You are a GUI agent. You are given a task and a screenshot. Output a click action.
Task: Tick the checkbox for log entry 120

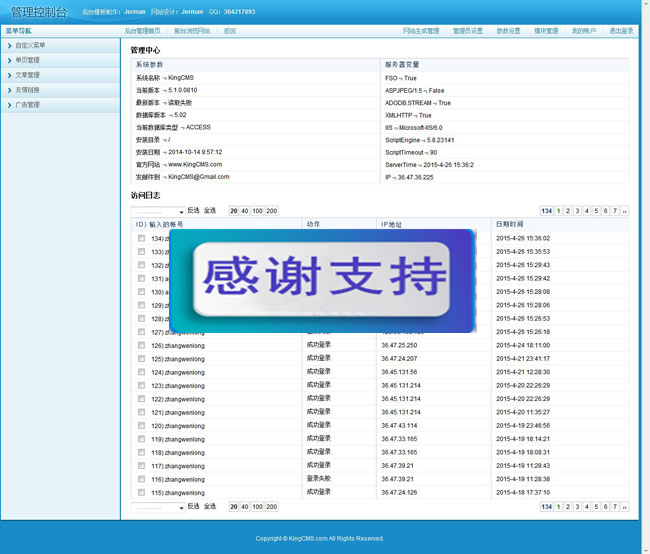coord(141,426)
